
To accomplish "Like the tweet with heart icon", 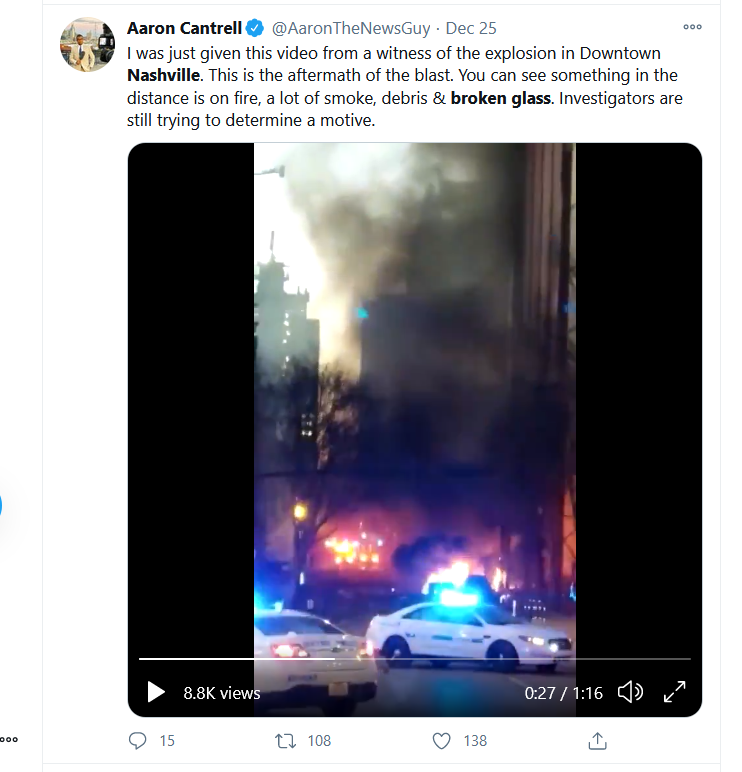I will click(x=441, y=740).
